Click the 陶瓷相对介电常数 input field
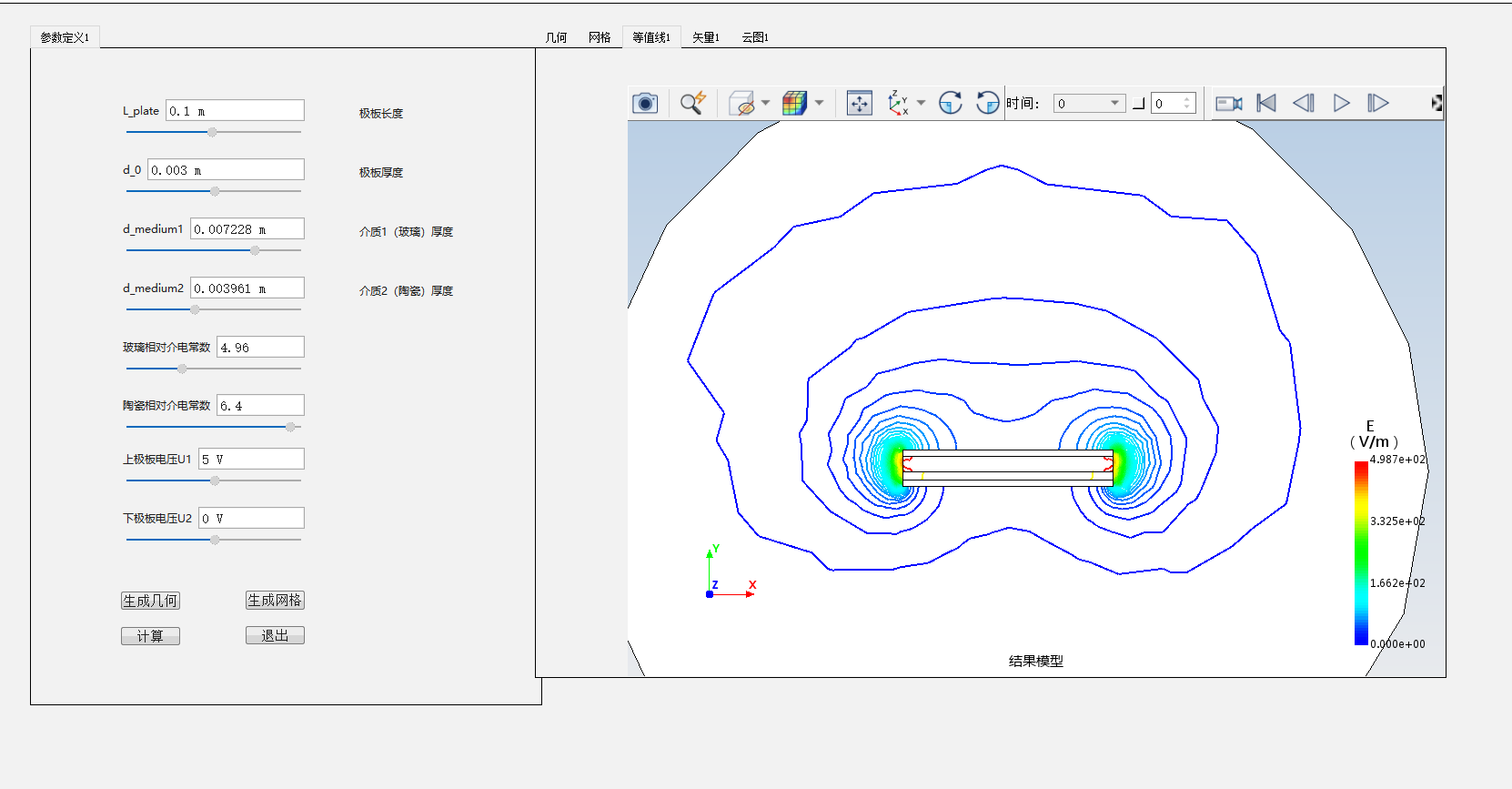The width and height of the screenshot is (1512, 789). click(260, 406)
